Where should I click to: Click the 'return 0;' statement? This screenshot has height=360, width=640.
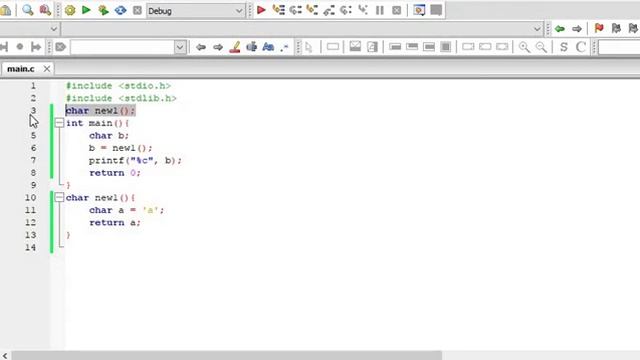(115, 173)
